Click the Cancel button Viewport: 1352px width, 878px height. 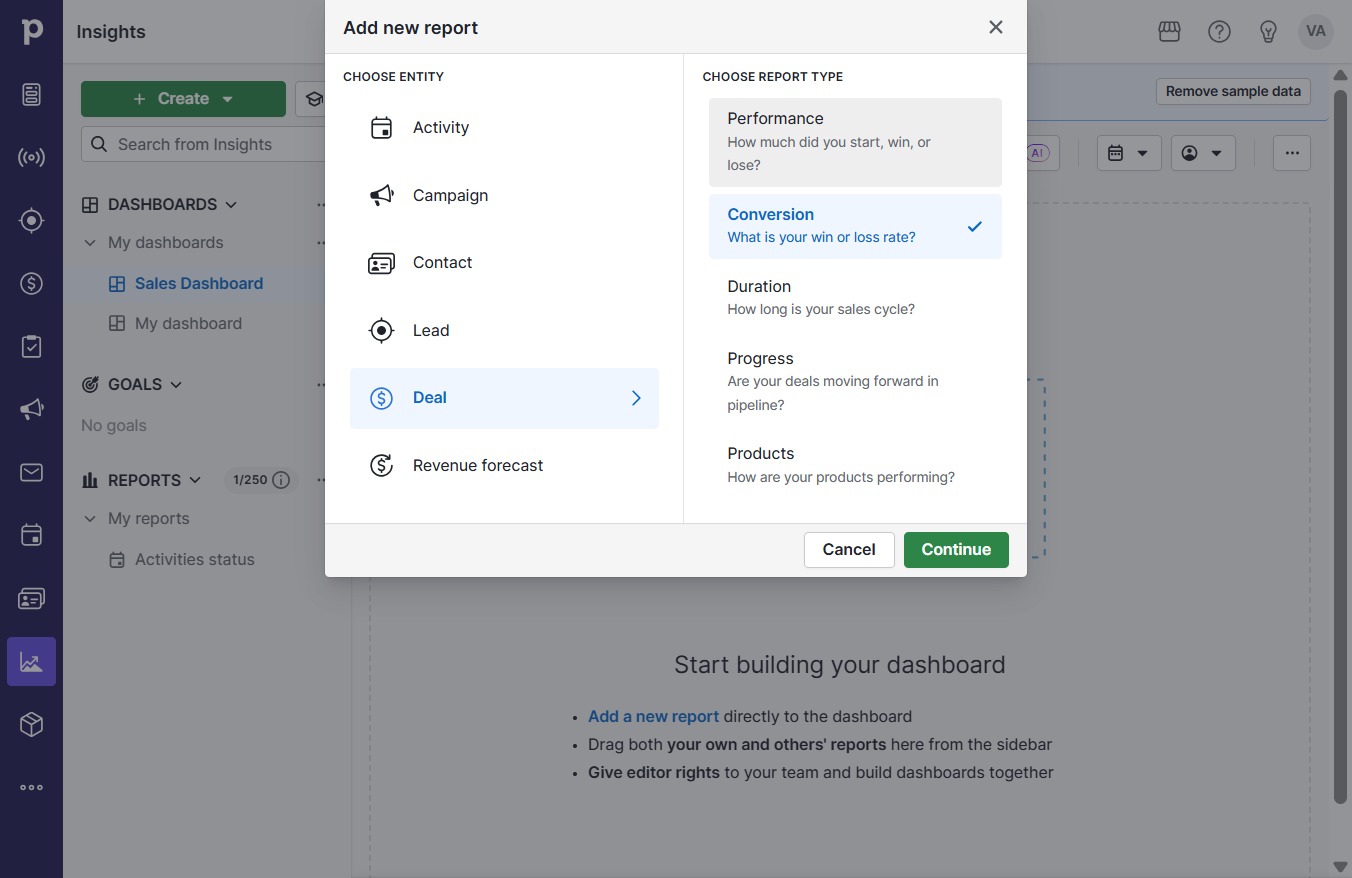[849, 550]
